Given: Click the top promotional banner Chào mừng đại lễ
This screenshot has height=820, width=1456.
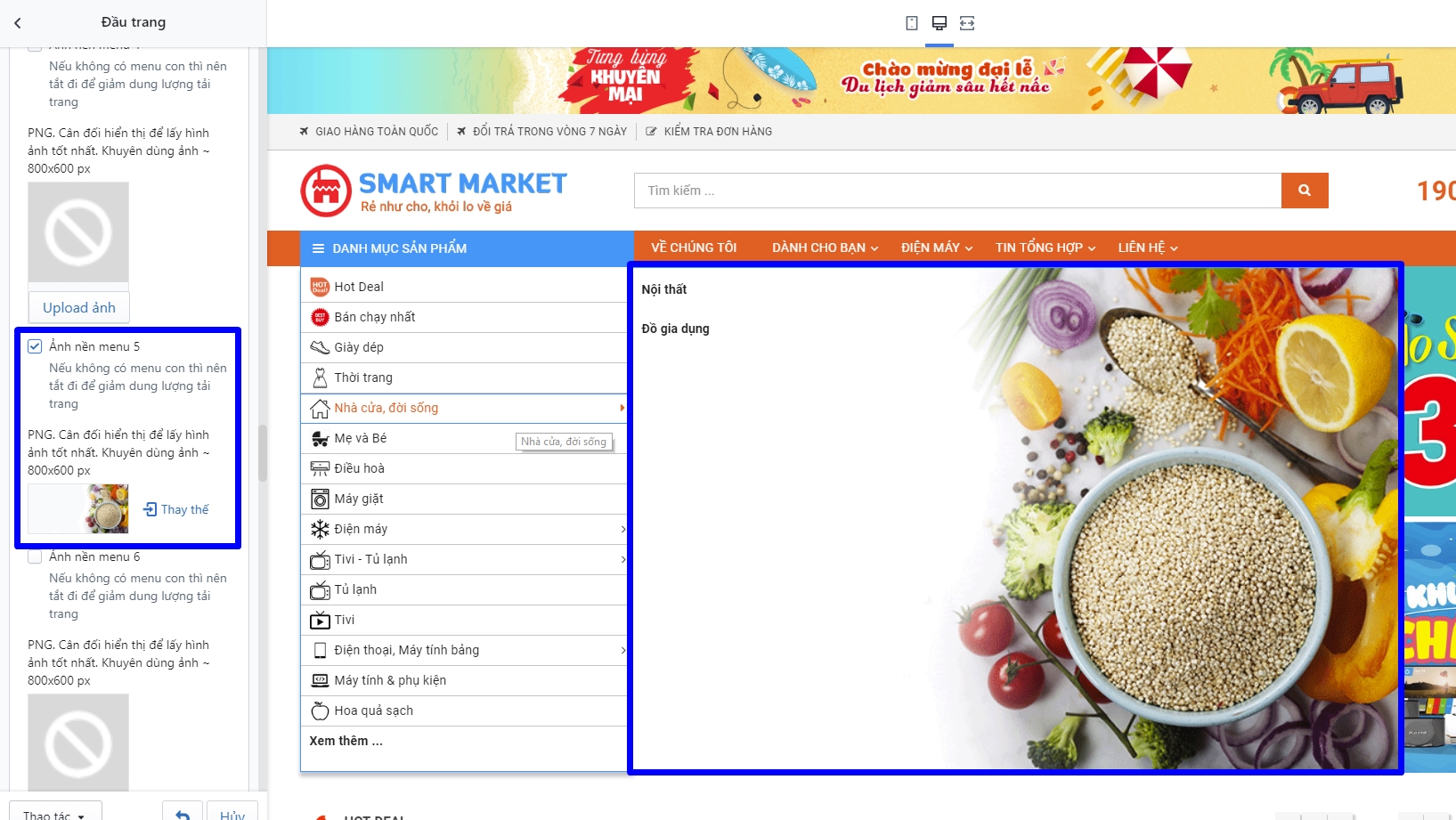Looking at the screenshot, I should 861,80.
